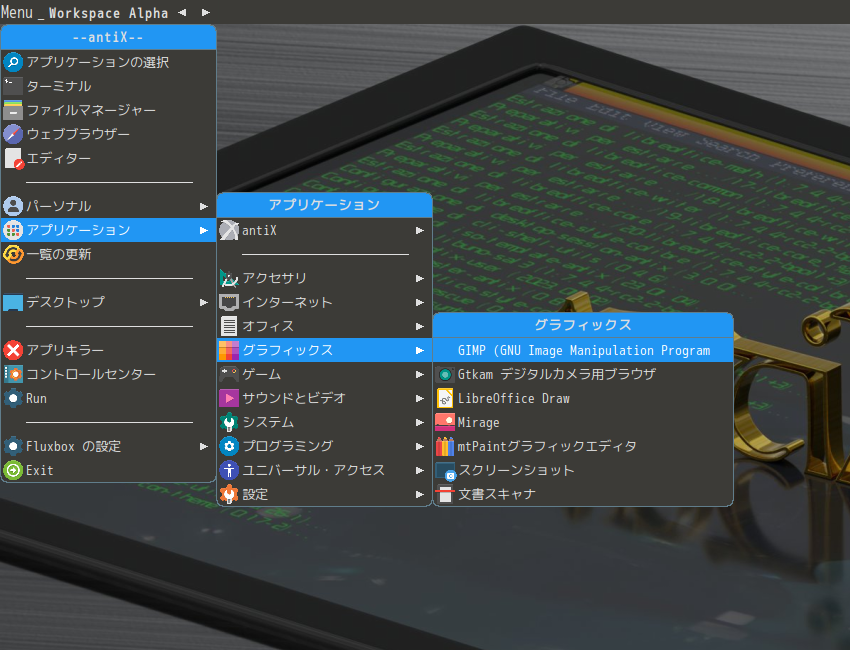850x650 pixels.
Task: Expand 設定 submenu arrow
Action: pyautogui.click(x=420, y=494)
